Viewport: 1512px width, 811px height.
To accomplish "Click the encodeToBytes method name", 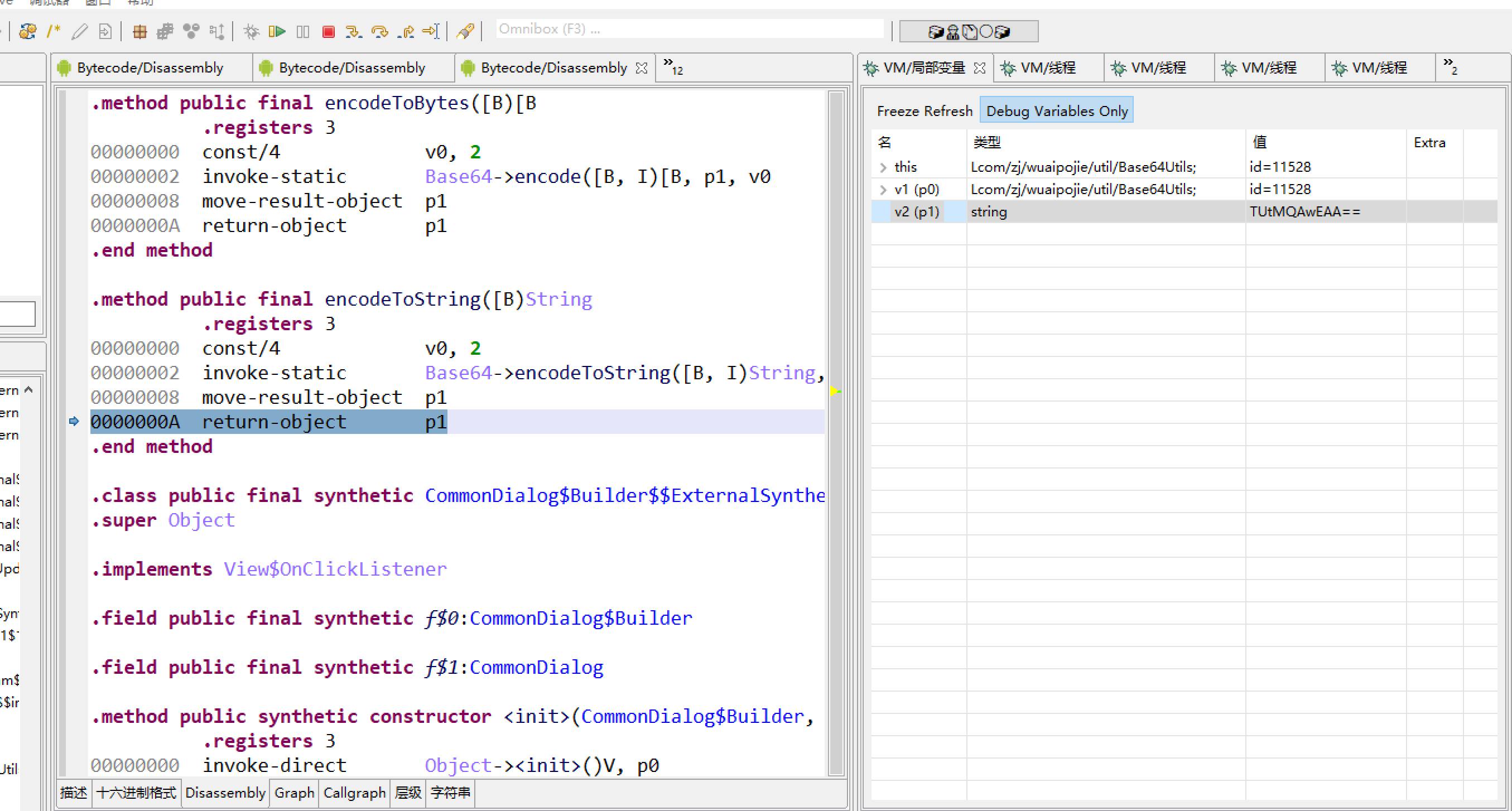I will tap(397, 103).
